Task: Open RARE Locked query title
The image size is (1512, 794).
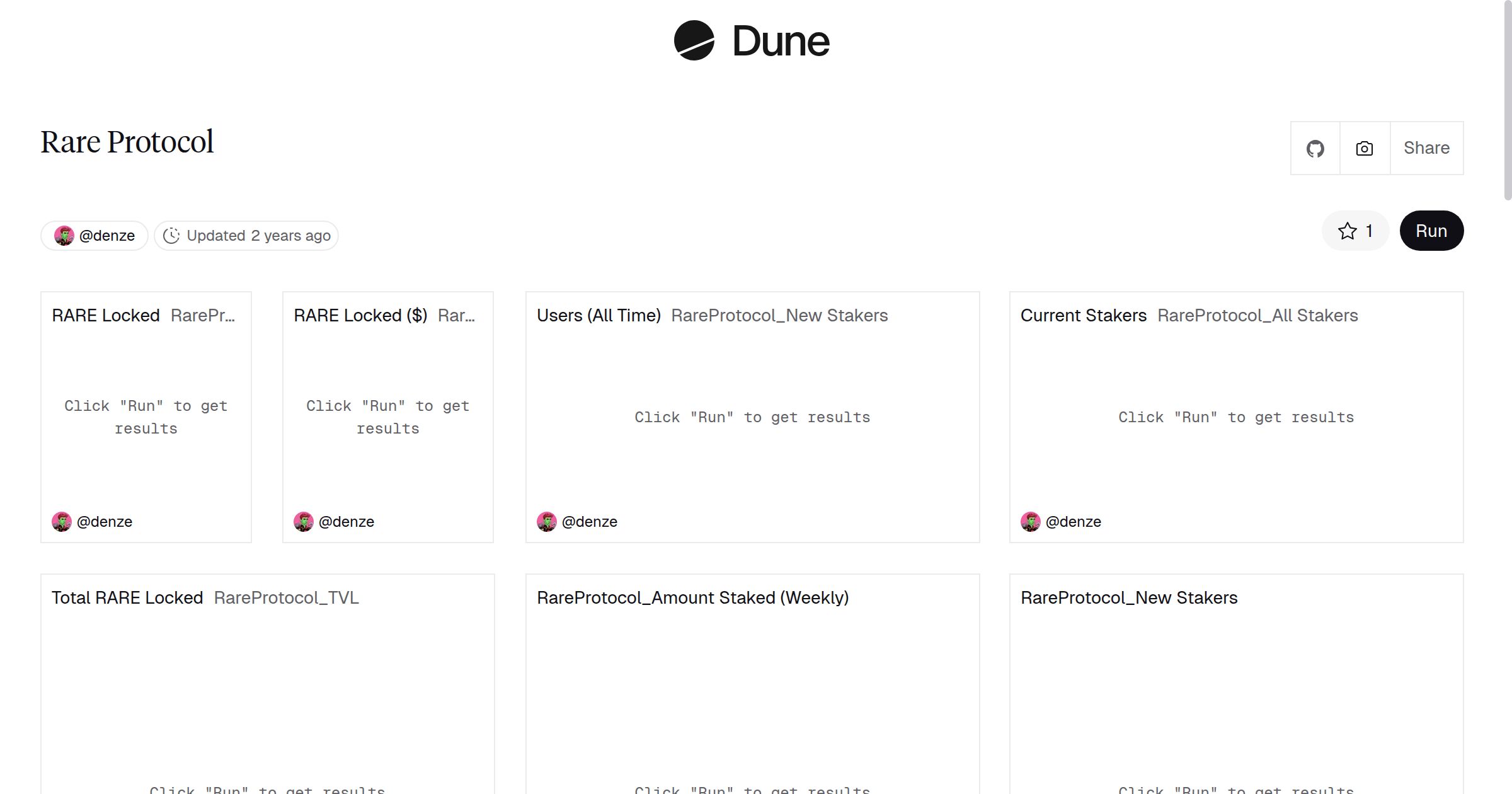Action: pyautogui.click(x=106, y=315)
